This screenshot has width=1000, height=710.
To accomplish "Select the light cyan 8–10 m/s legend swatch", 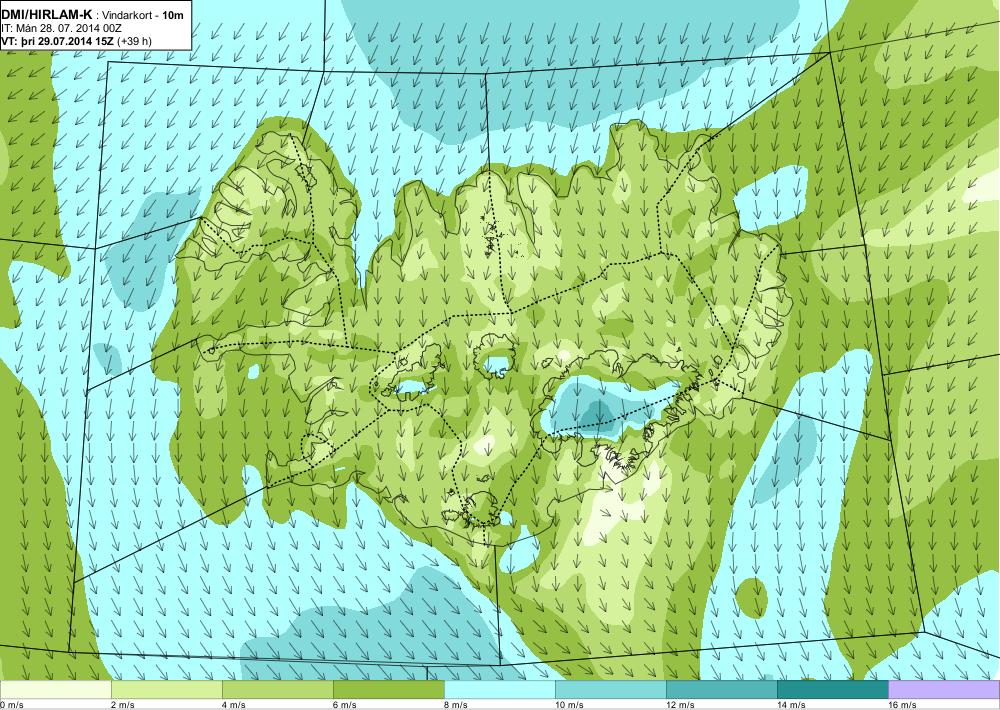I will pyautogui.click(x=500, y=690).
